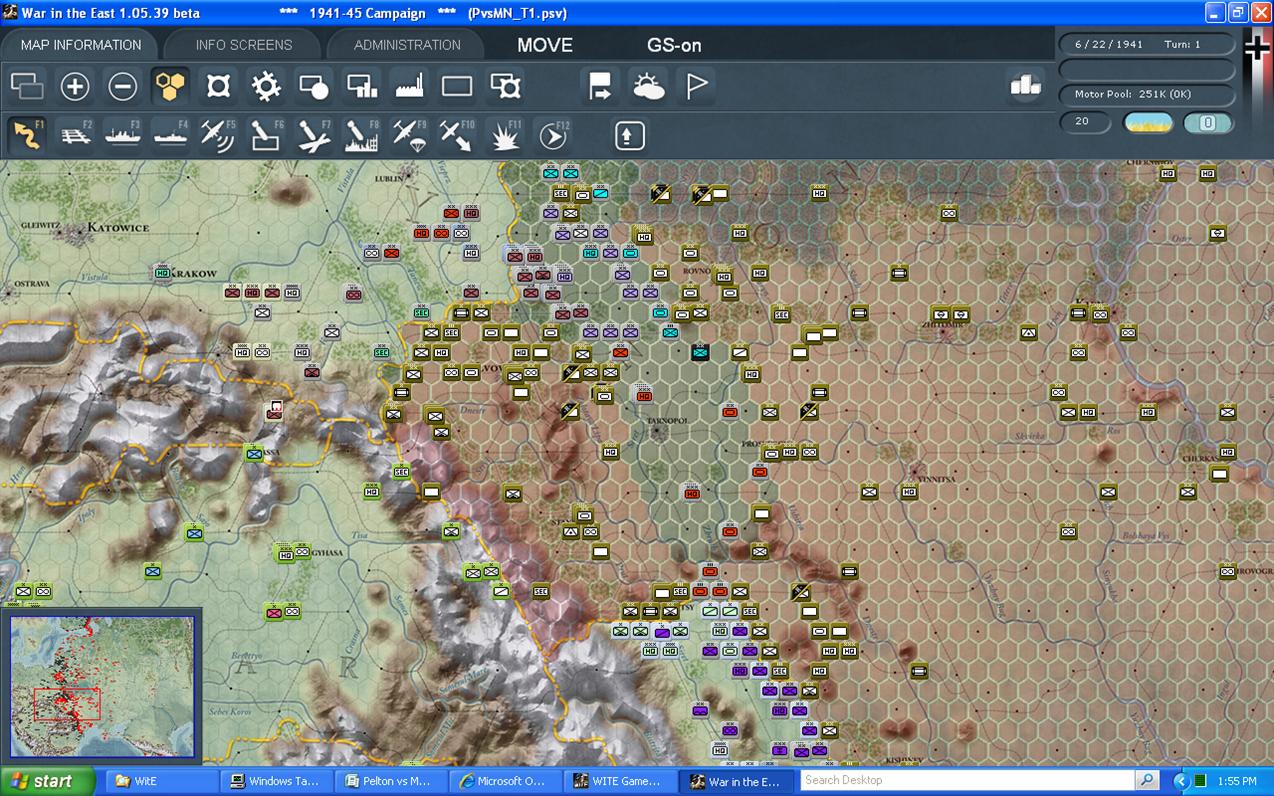Select the F10 air transfer mode
Screen dimensions: 1274x796
tap(457, 135)
